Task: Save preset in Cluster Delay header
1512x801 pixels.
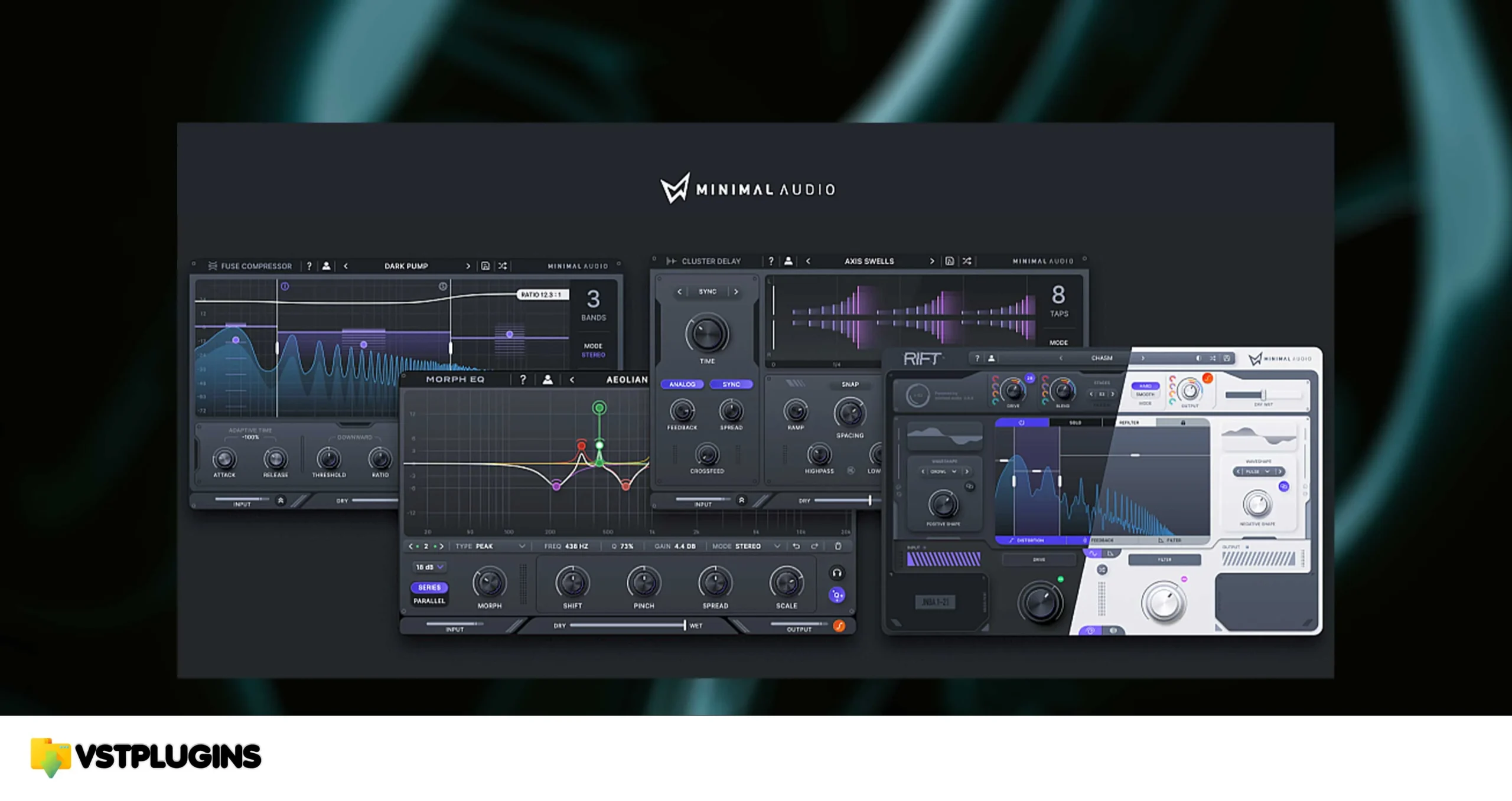Action: (x=949, y=261)
